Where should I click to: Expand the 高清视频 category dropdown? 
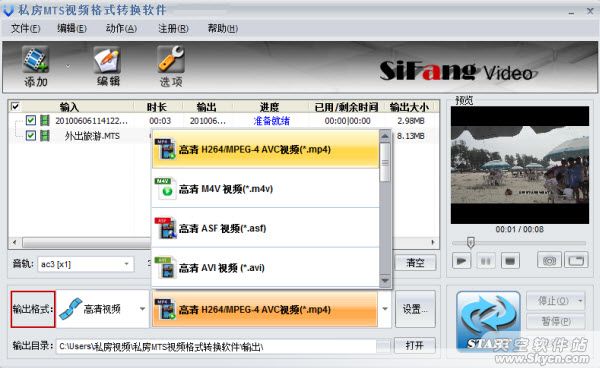(142, 309)
